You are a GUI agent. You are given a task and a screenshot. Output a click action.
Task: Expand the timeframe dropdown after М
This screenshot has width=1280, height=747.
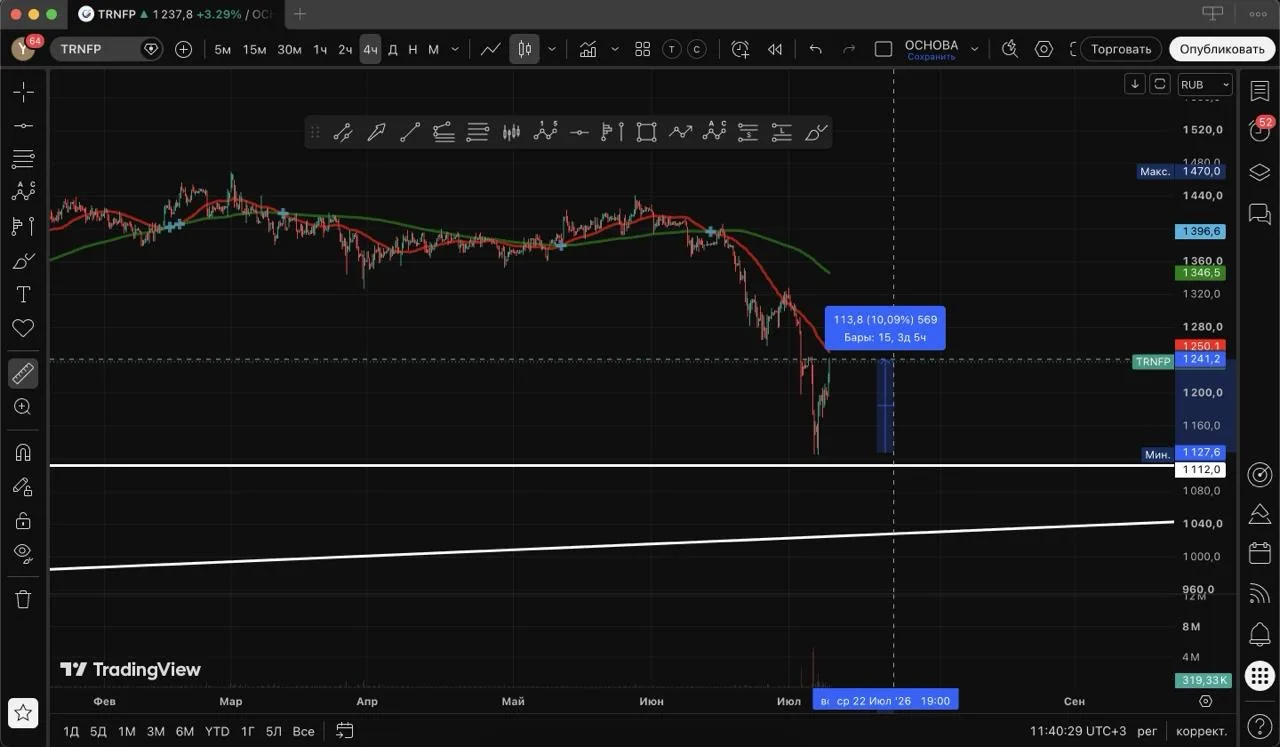pos(456,49)
